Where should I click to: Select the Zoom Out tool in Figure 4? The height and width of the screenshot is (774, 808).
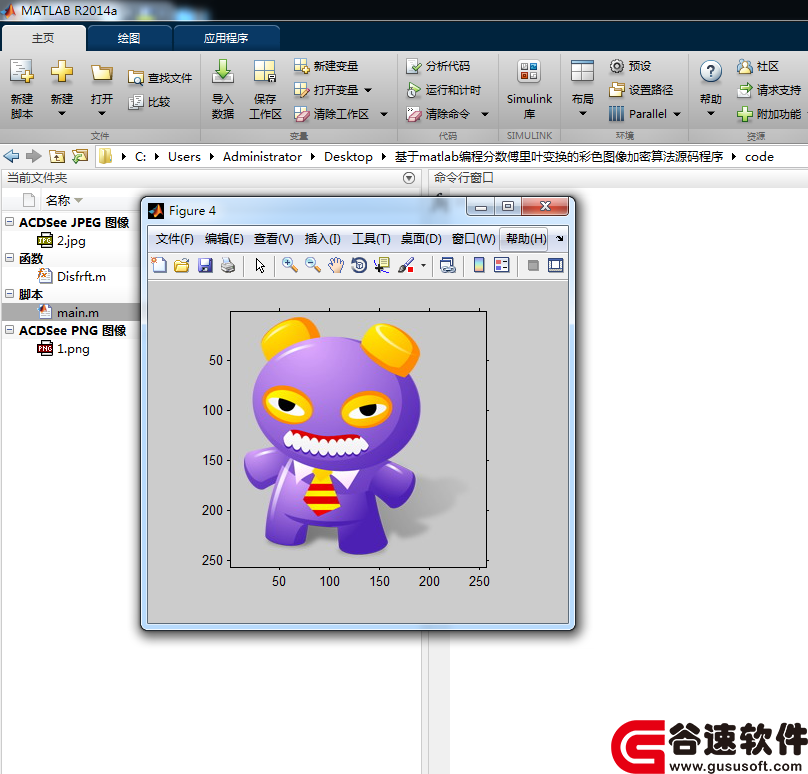pyautogui.click(x=313, y=265)
